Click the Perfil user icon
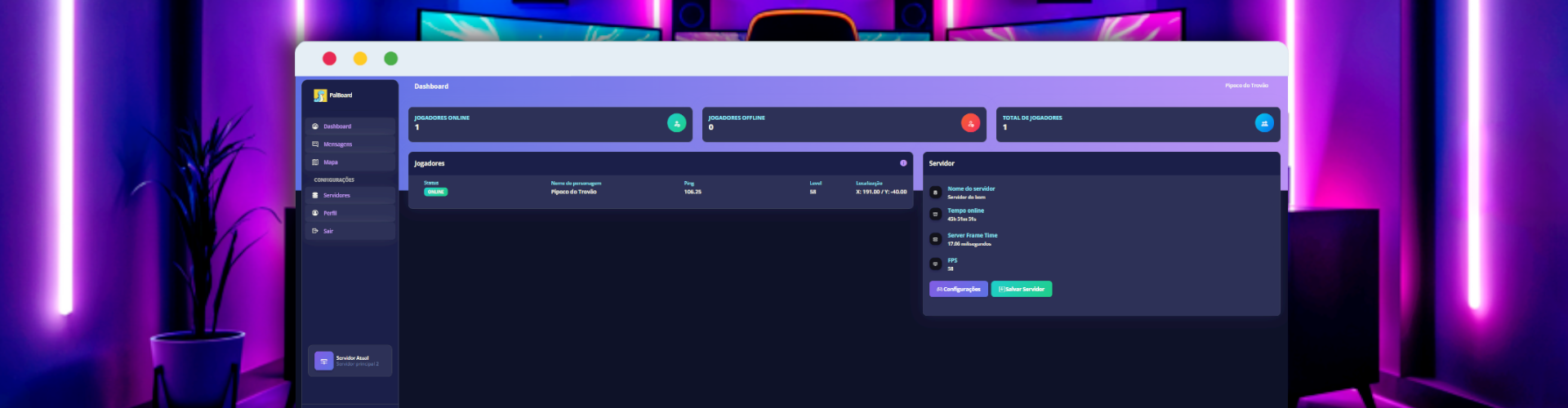 coord(315,213)
